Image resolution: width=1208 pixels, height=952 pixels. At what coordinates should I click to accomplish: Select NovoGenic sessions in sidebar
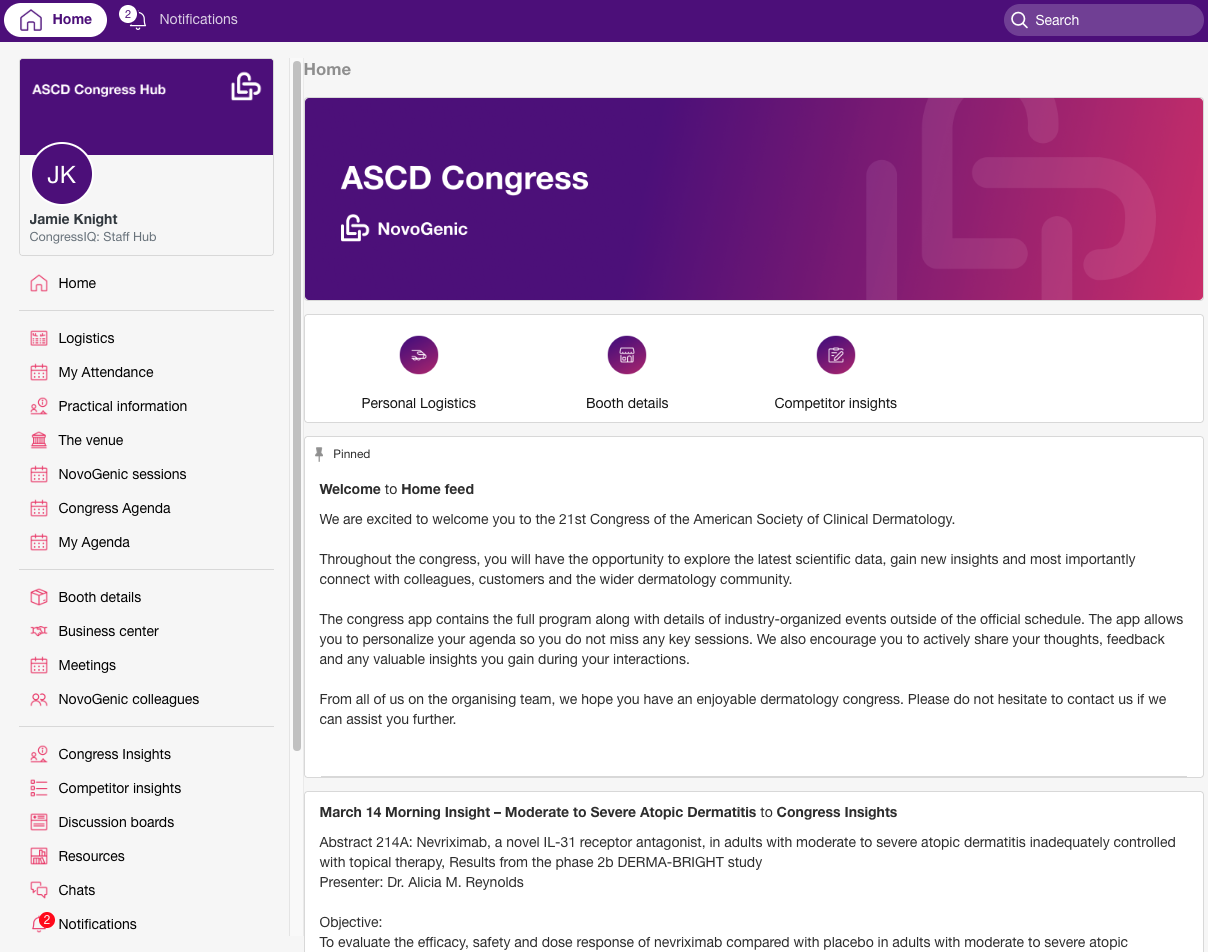point(122,474)
